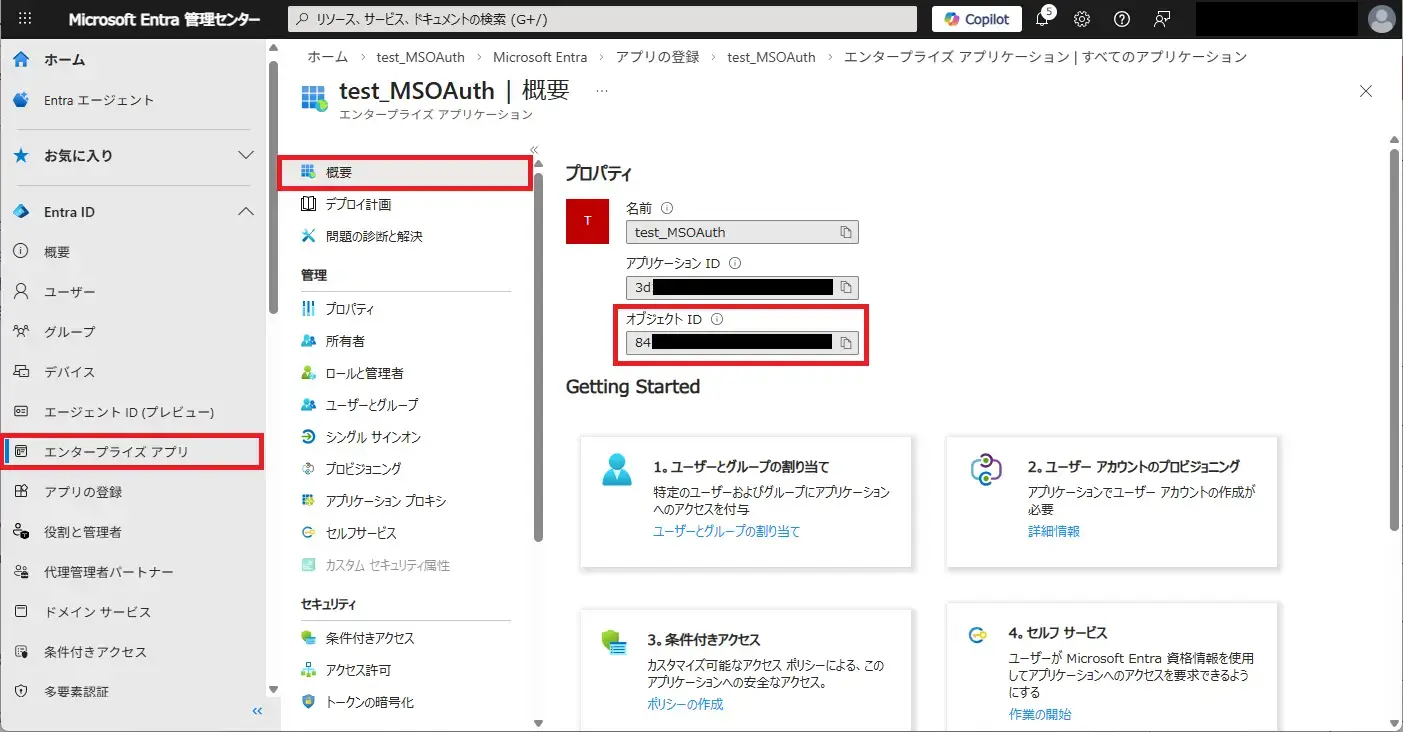Select エンタープライズ アプリ in left navigation
The width and height of the screenshot is (1403, 732).
116,452
